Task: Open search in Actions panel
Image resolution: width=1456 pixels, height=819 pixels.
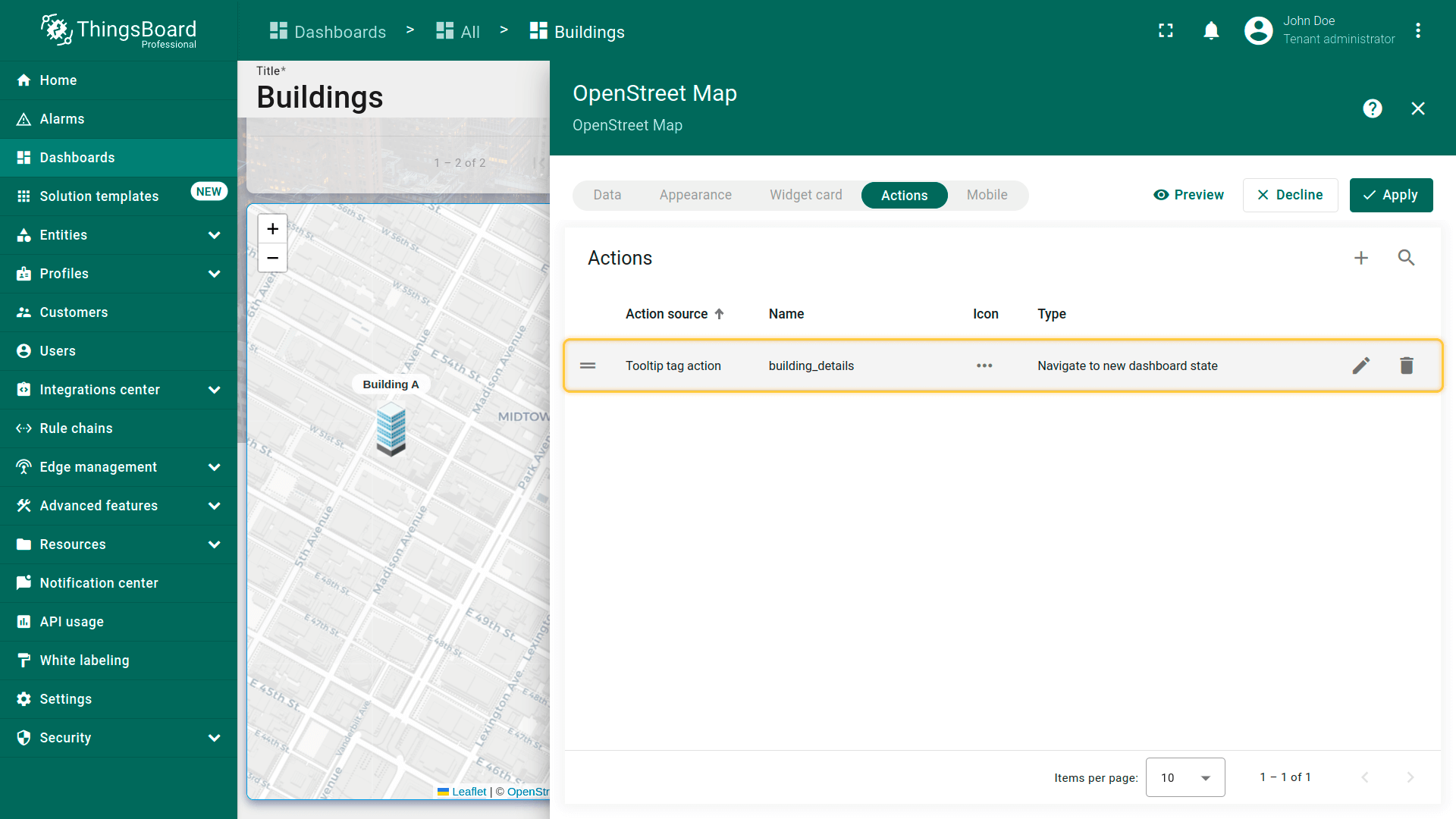Action: (1406, 258)
